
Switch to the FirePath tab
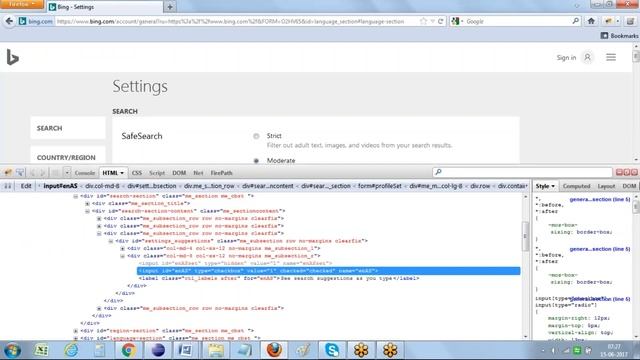[x=221, y=173]
